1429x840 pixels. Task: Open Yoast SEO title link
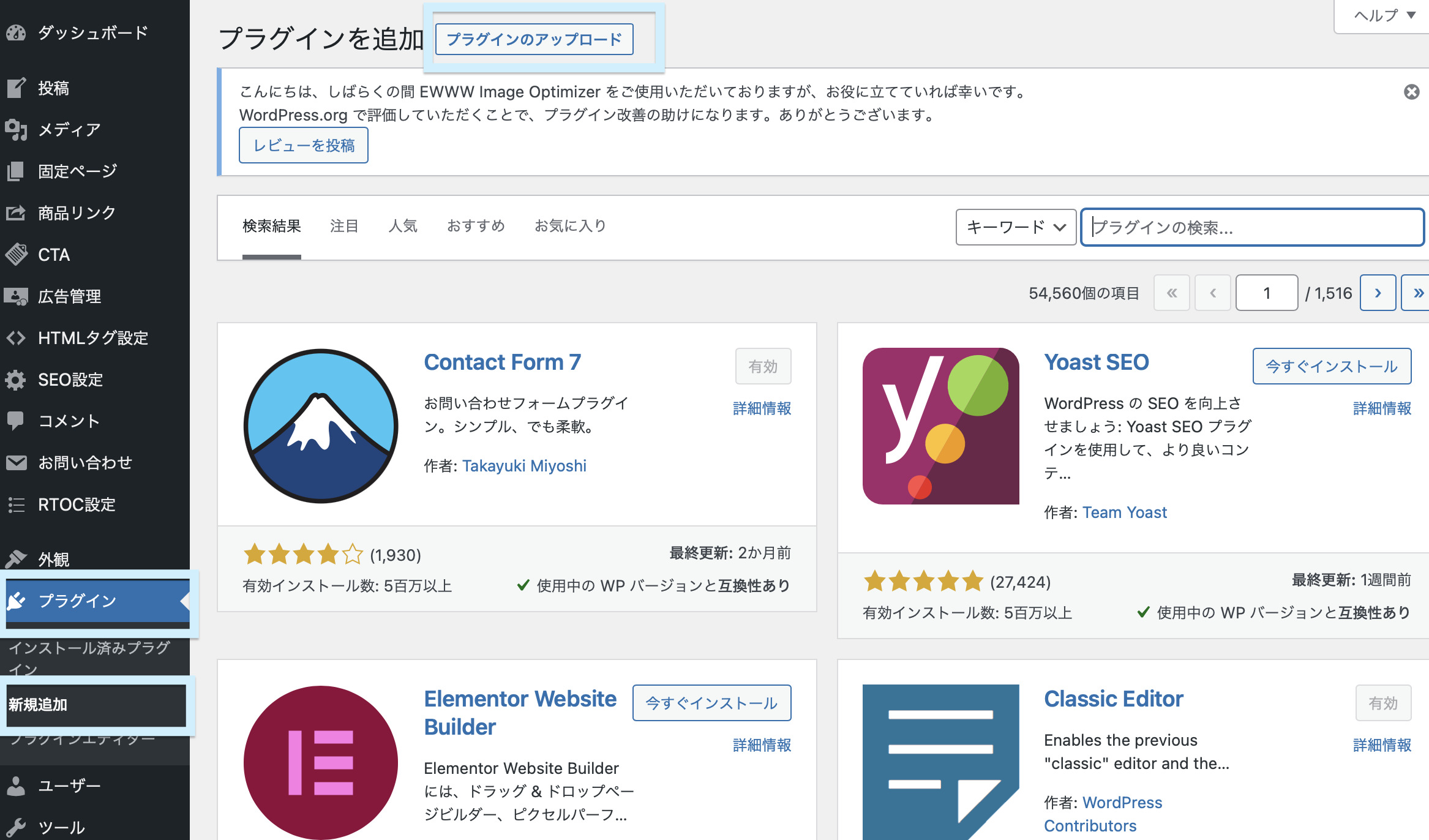pyautogui.click(x=1097, y=362)
